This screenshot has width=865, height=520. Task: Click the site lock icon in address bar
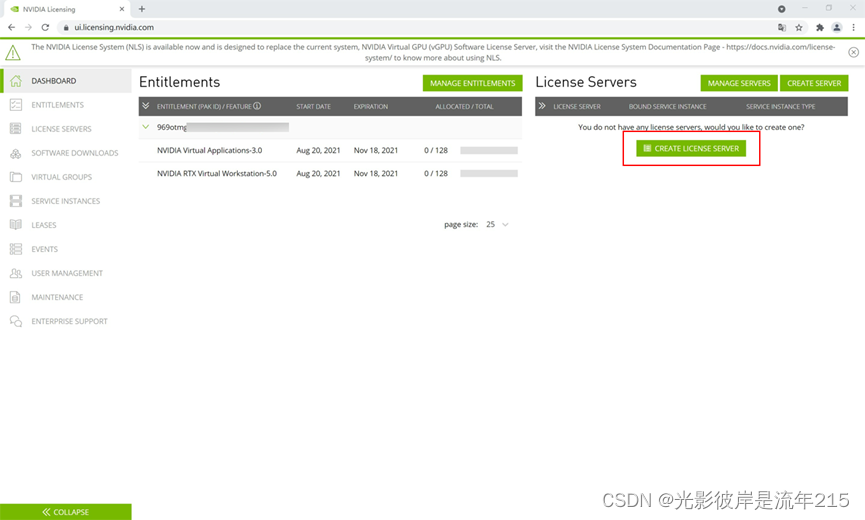pyautogui.click(x=66, y=28)
